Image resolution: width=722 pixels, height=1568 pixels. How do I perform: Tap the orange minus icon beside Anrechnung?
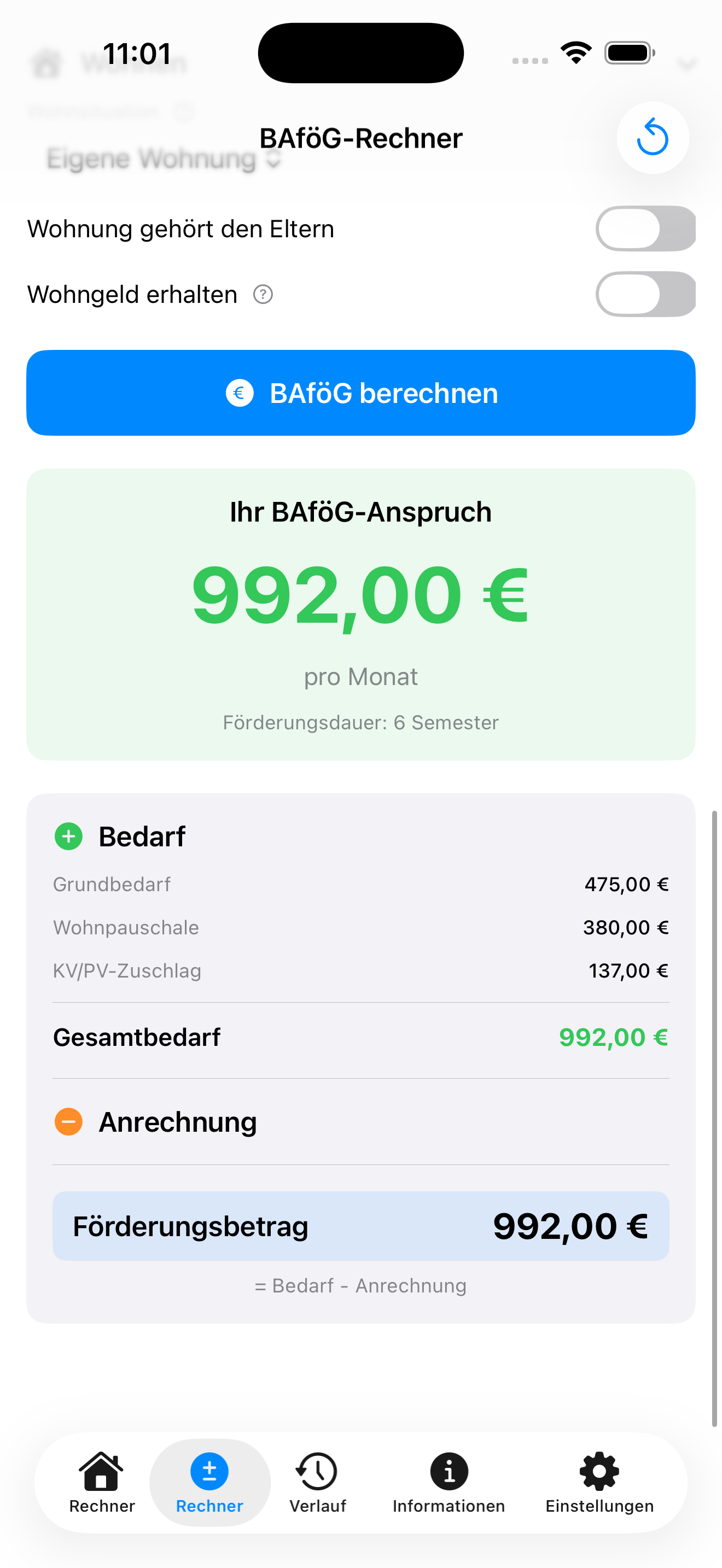69,1121
